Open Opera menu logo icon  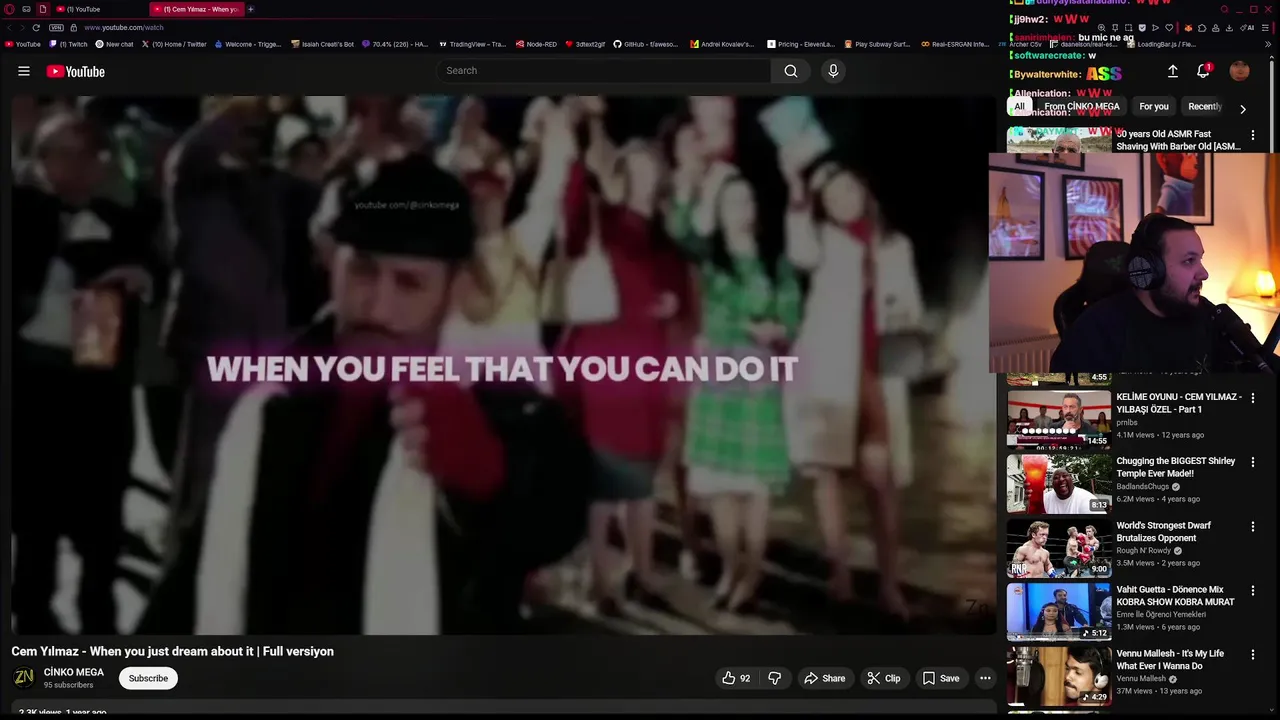9,9
